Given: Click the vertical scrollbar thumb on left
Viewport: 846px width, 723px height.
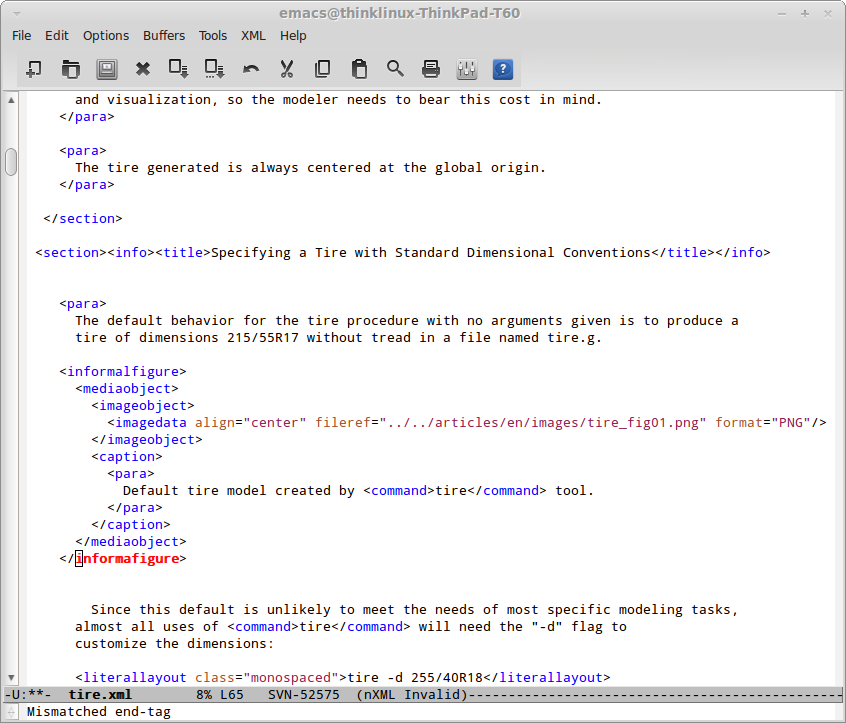Looking at the screenshot, I should pos(11,161).
